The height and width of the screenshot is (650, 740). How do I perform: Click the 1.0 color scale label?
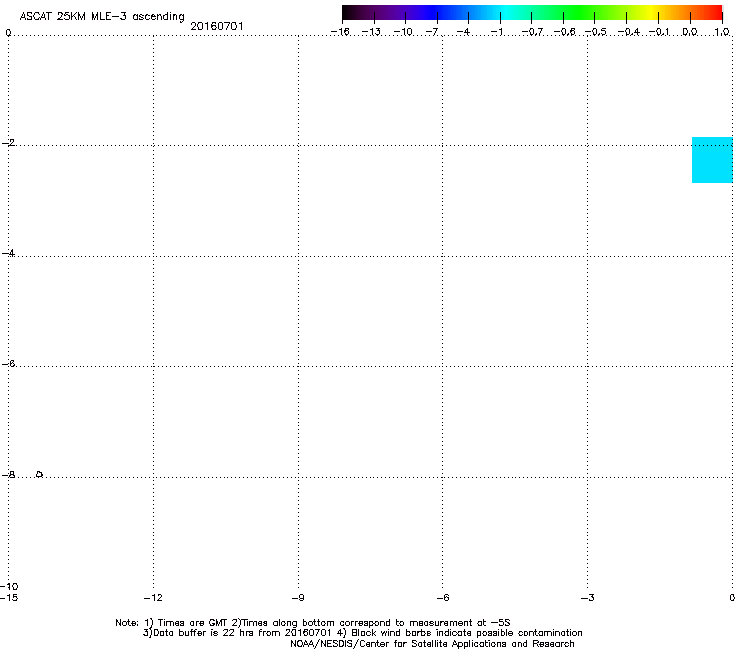click(x=722, y=32)
